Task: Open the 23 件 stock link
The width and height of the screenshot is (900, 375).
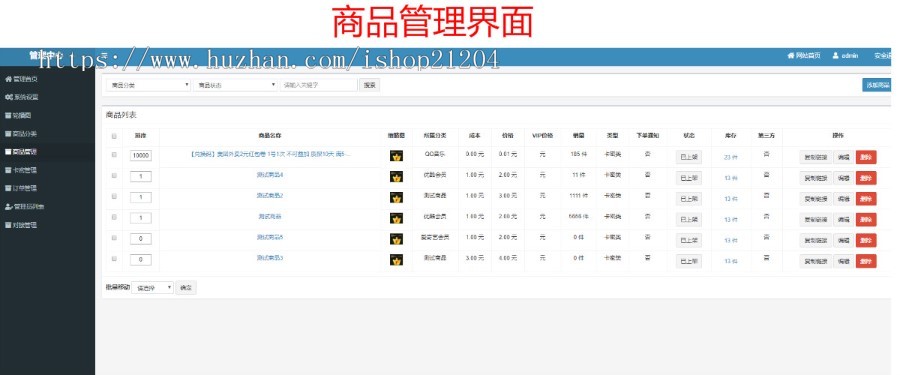Action: [x=731, y=157]
